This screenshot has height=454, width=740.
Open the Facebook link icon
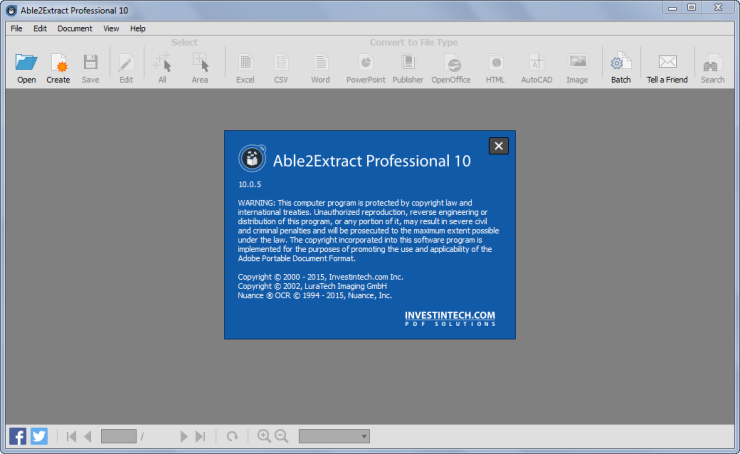(17, 436)
